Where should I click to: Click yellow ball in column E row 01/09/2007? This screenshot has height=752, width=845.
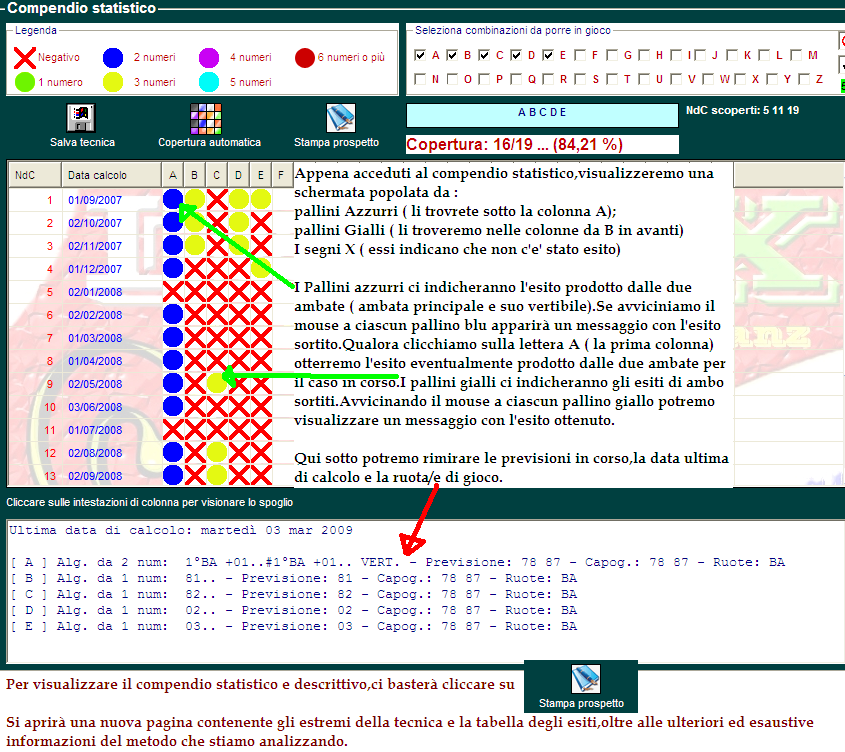[x=261, y=199]
